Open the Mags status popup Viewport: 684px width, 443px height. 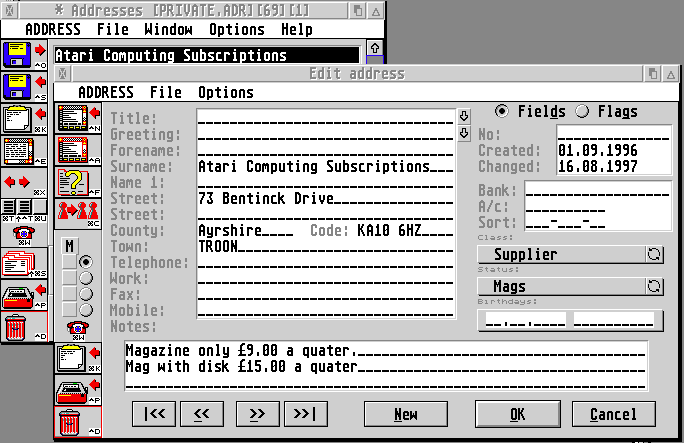click(x=562, y=286)
